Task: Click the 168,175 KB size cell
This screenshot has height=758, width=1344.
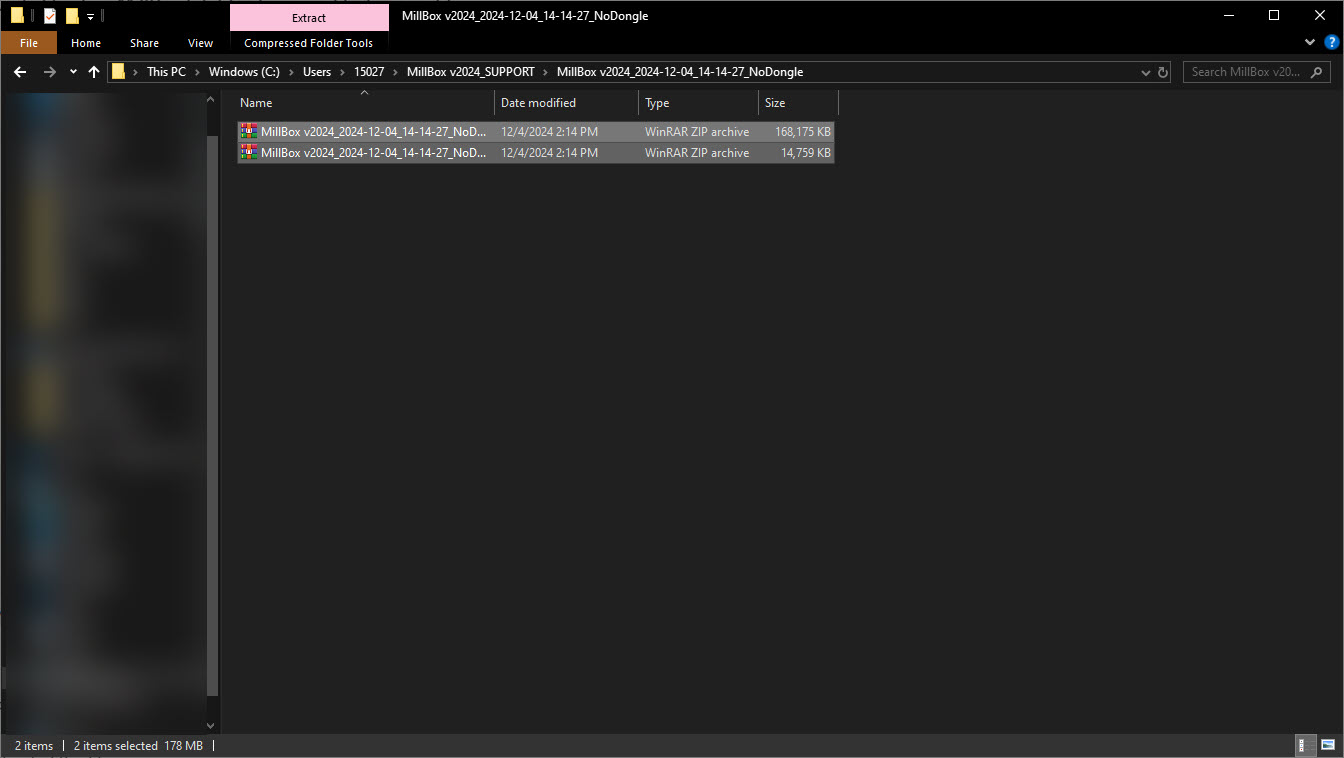Action: click(x=802, y=132)
